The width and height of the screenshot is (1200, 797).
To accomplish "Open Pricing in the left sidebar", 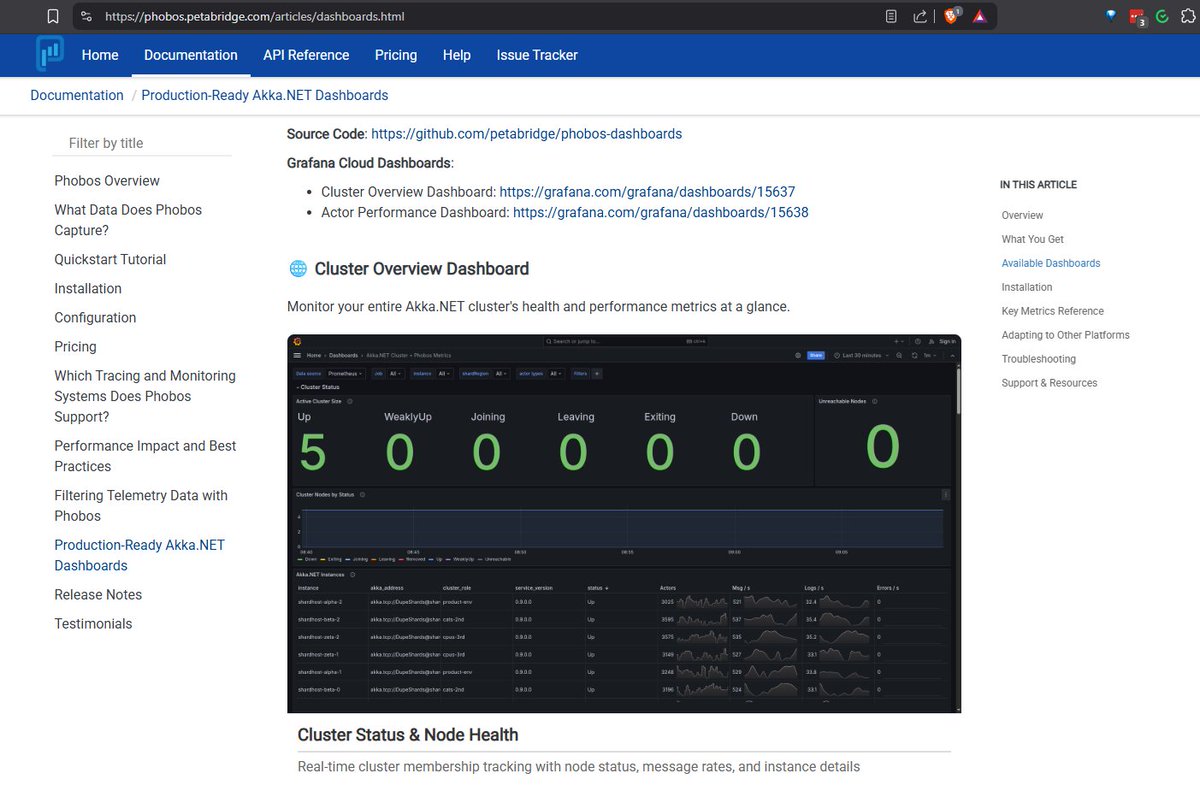I will pos(76,346).
